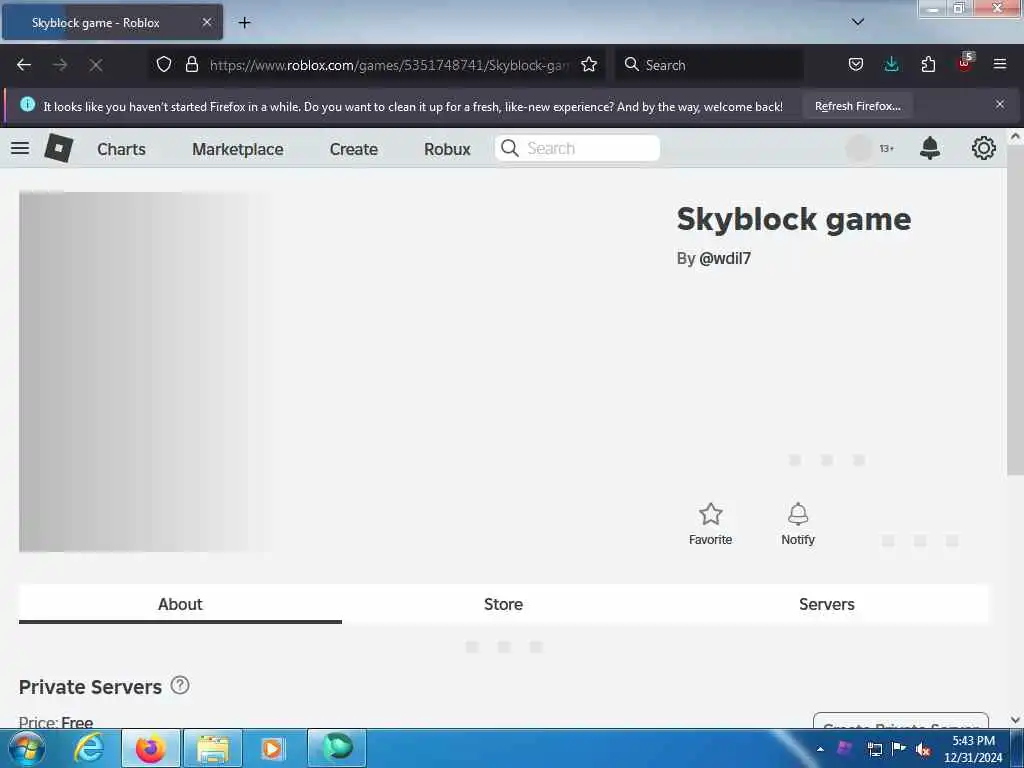Click the Notify bell for this game
This screenshot has width=1024, height=768.
click(797, 514)
